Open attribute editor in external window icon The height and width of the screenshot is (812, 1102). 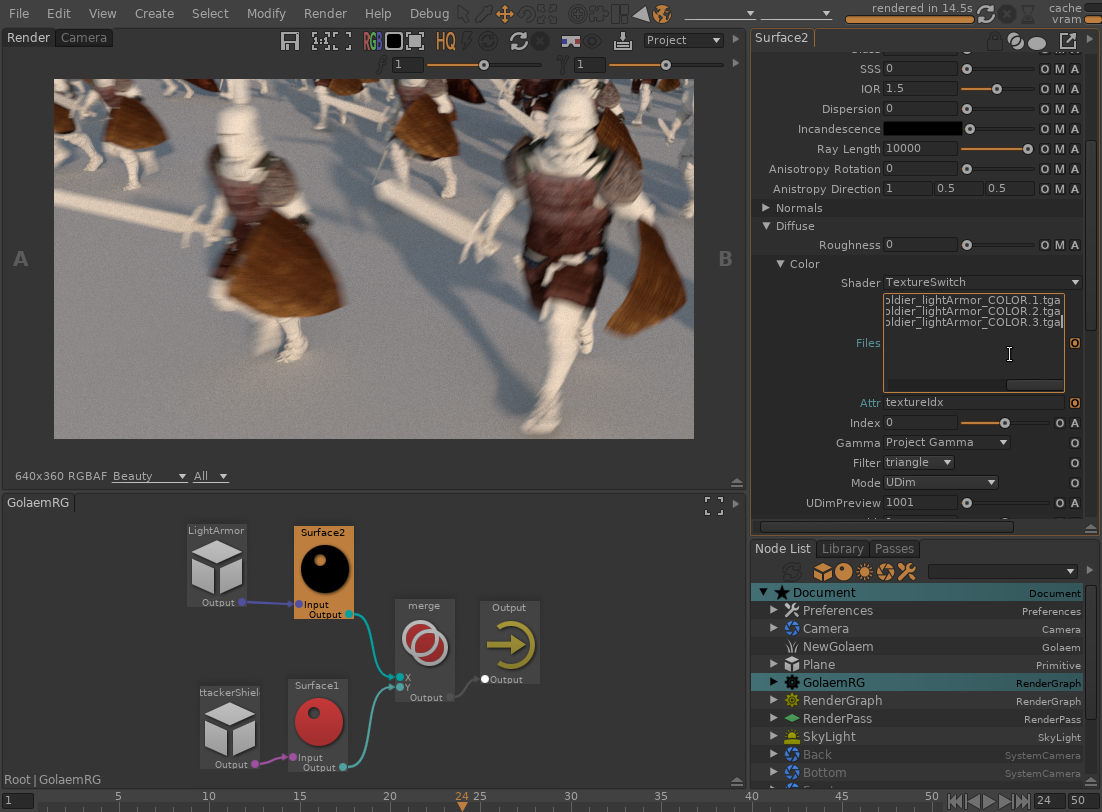pos(1068,41)
